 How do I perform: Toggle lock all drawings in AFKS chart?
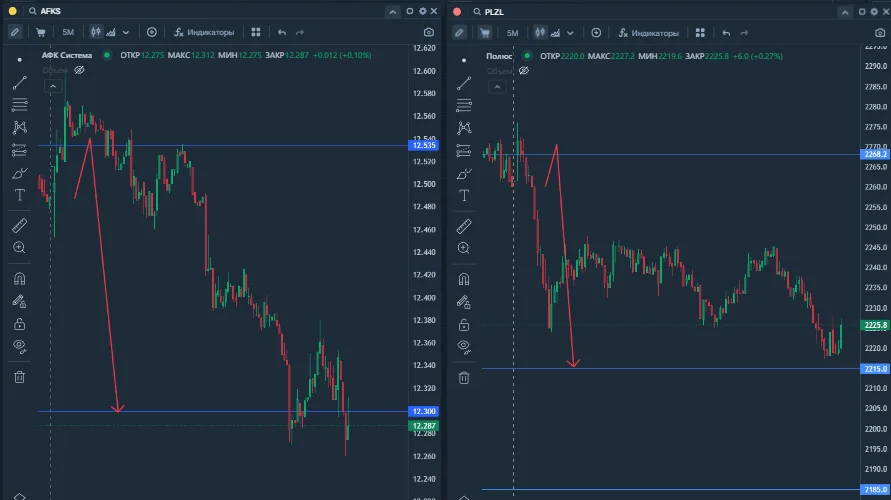(19, 324)
